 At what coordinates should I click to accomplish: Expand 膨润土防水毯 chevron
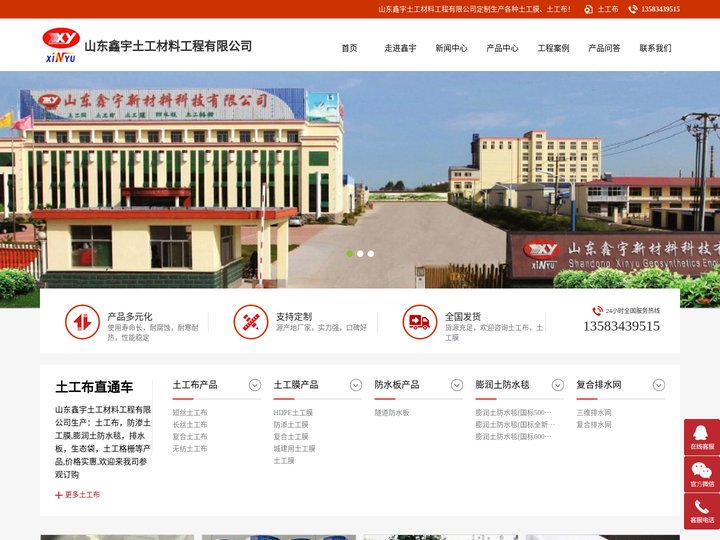pyautogui.click(x=558, y=385)
